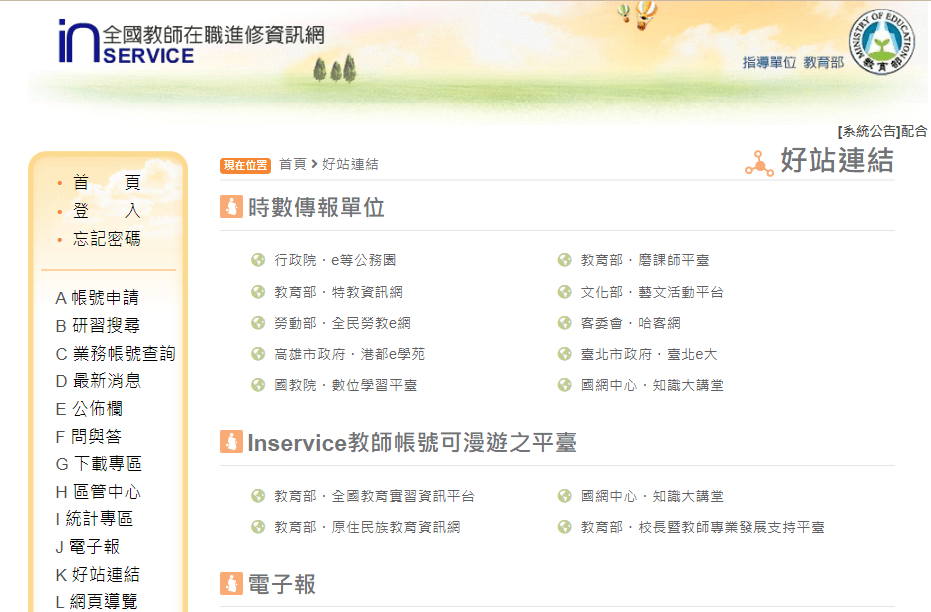Click orange icon next to 時數傳報單位 heading
931x612 pixels.
232,207
